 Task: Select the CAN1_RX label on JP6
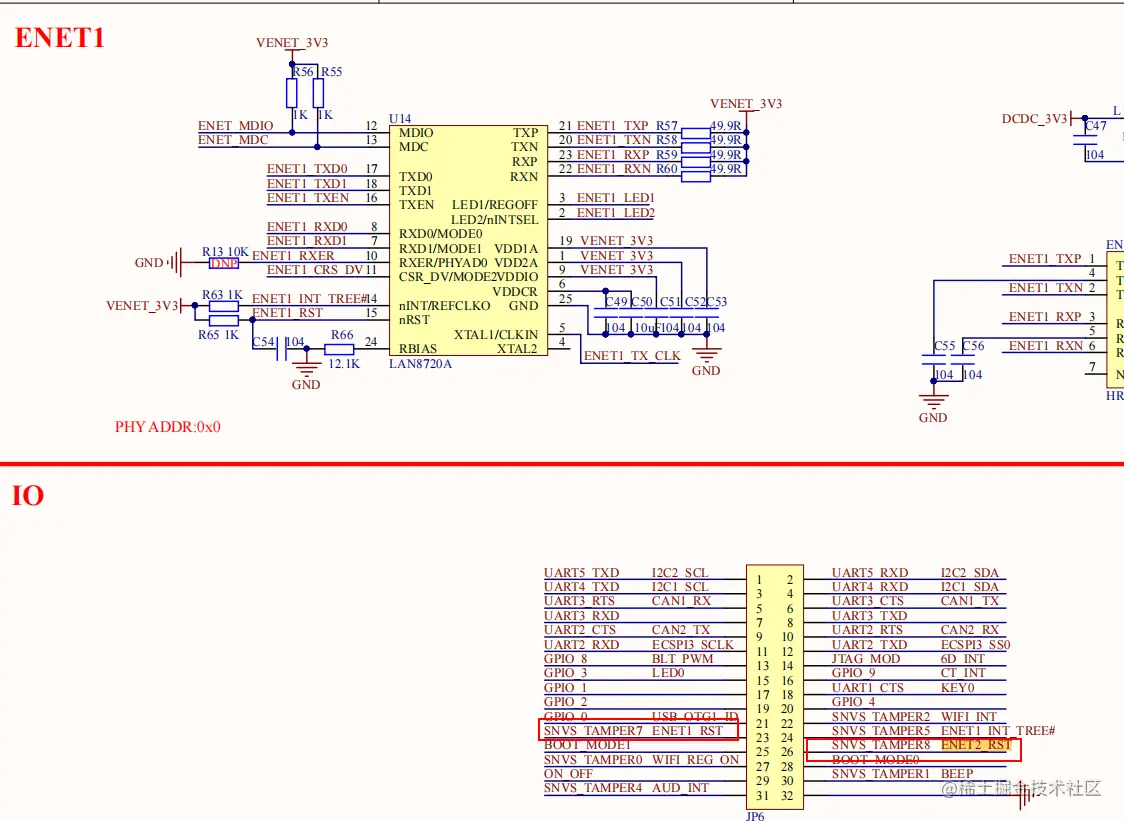point(681,601)
